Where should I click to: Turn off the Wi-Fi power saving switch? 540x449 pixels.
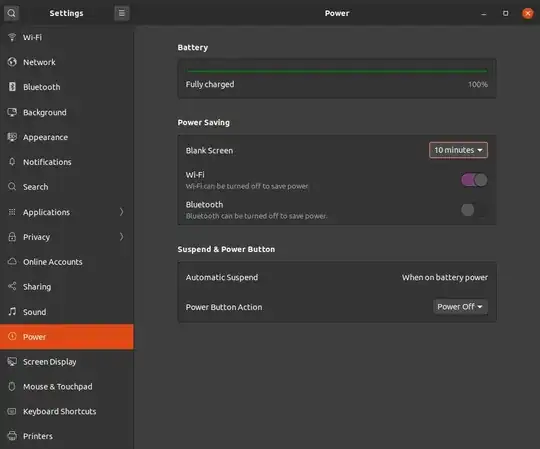(474, 180)
